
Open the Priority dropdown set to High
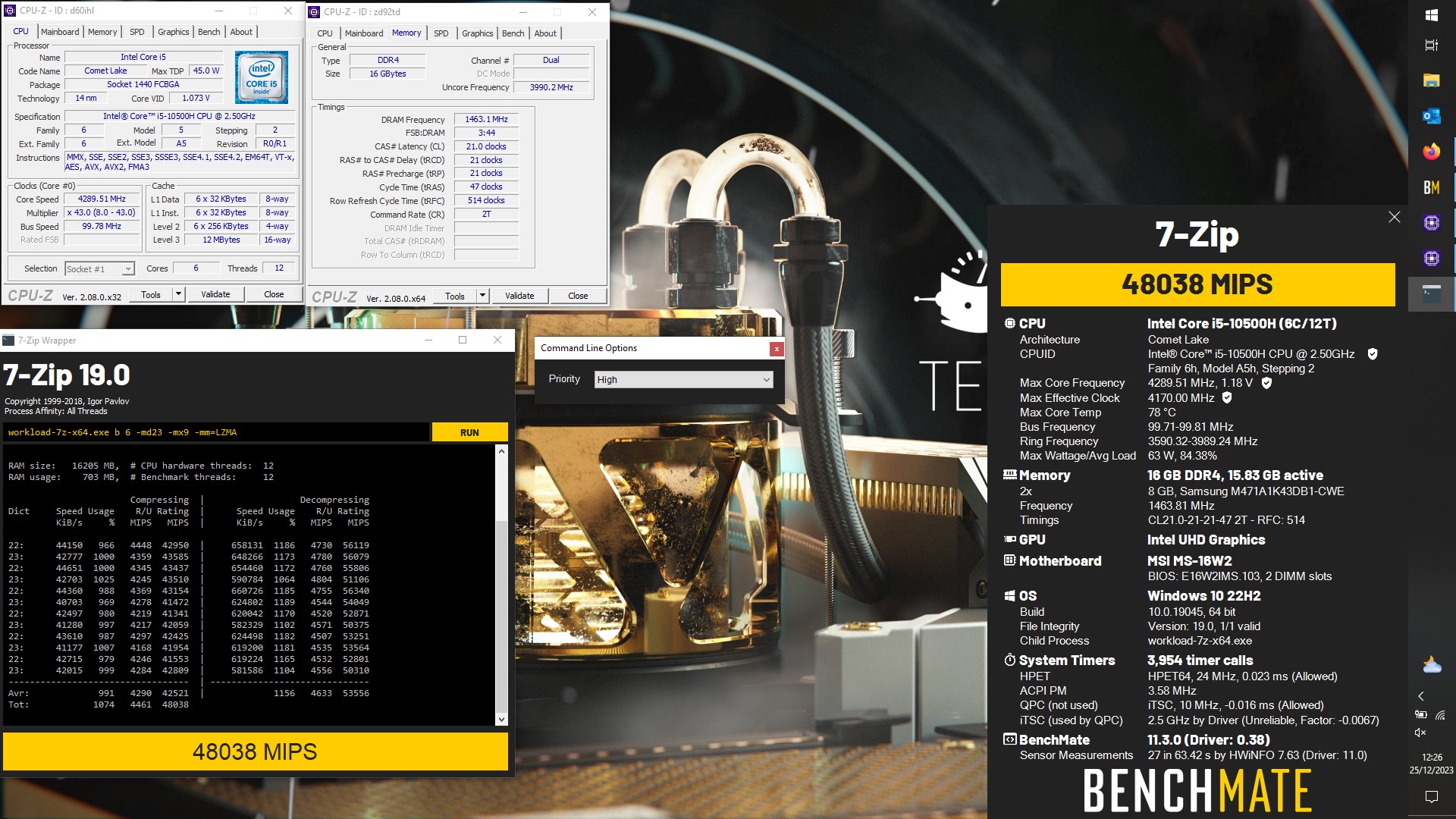click(683, 379)
